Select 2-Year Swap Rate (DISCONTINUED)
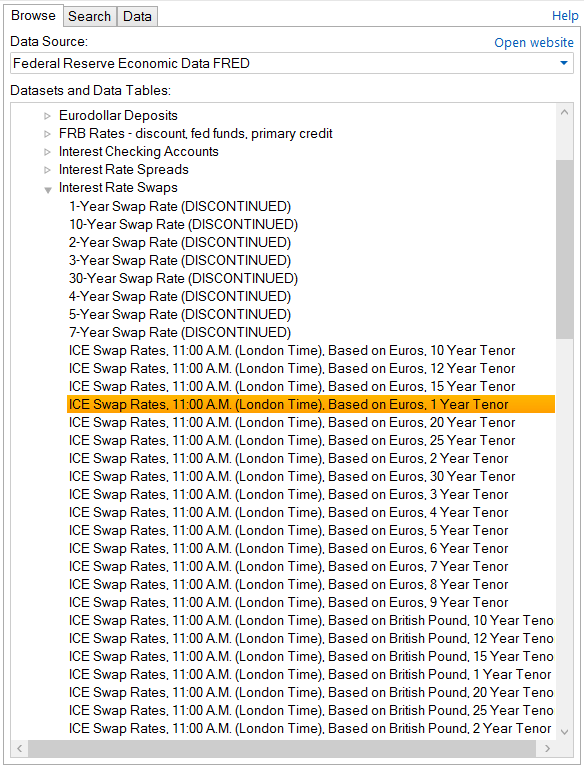 [x=180, y=242]
